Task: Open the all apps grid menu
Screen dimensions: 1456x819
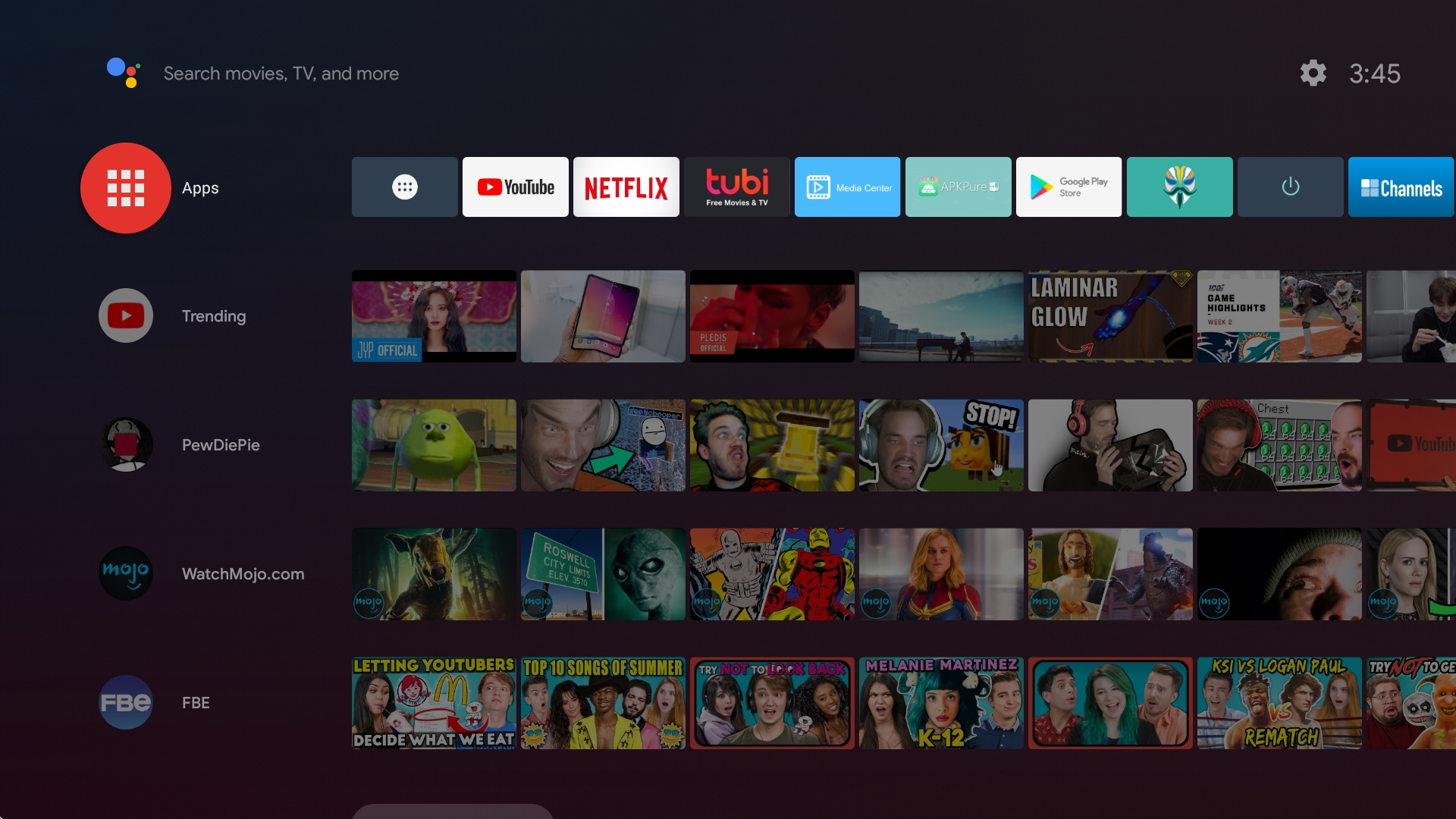Action: click(x=405, y=187)
